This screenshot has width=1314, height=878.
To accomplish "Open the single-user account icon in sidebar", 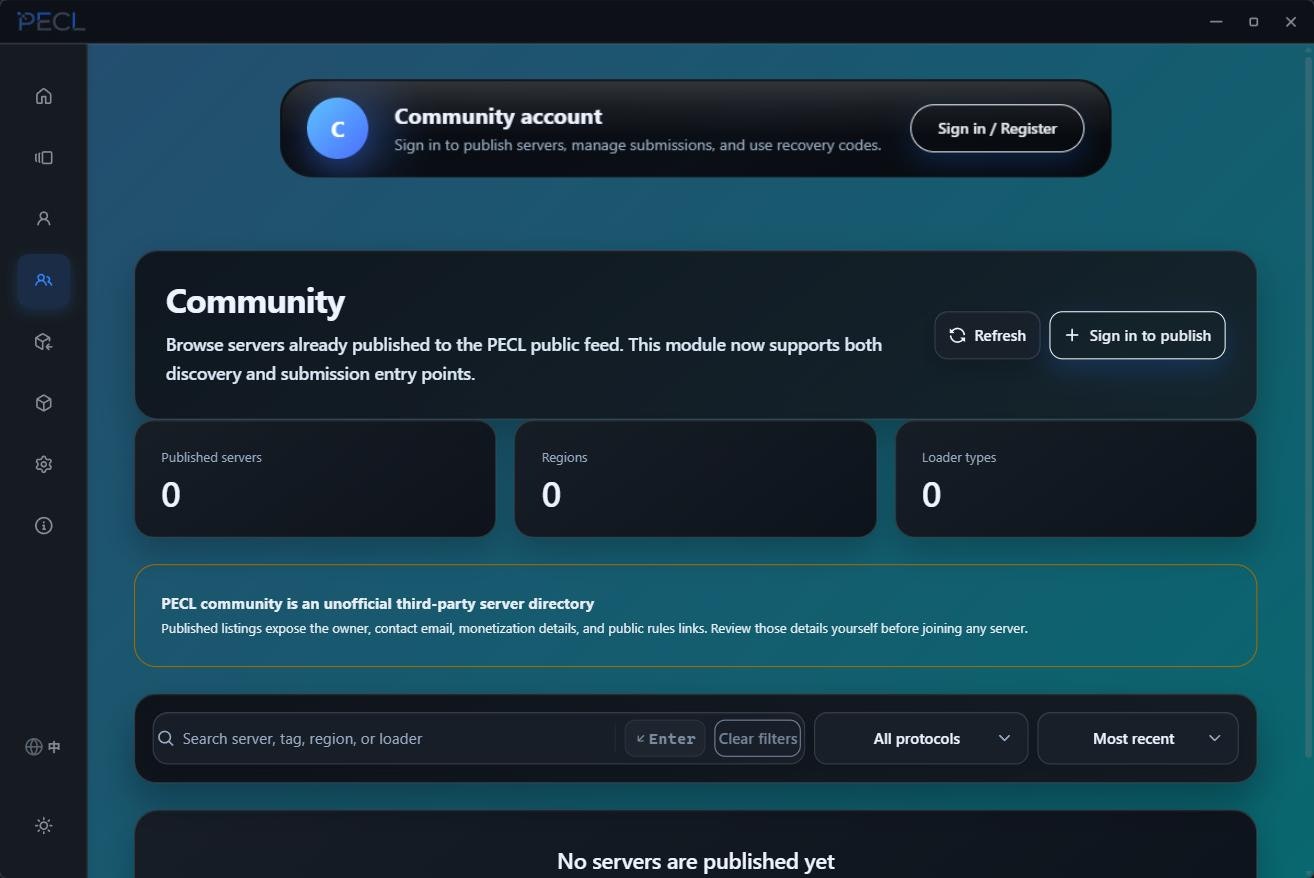I will coord(43,218).
